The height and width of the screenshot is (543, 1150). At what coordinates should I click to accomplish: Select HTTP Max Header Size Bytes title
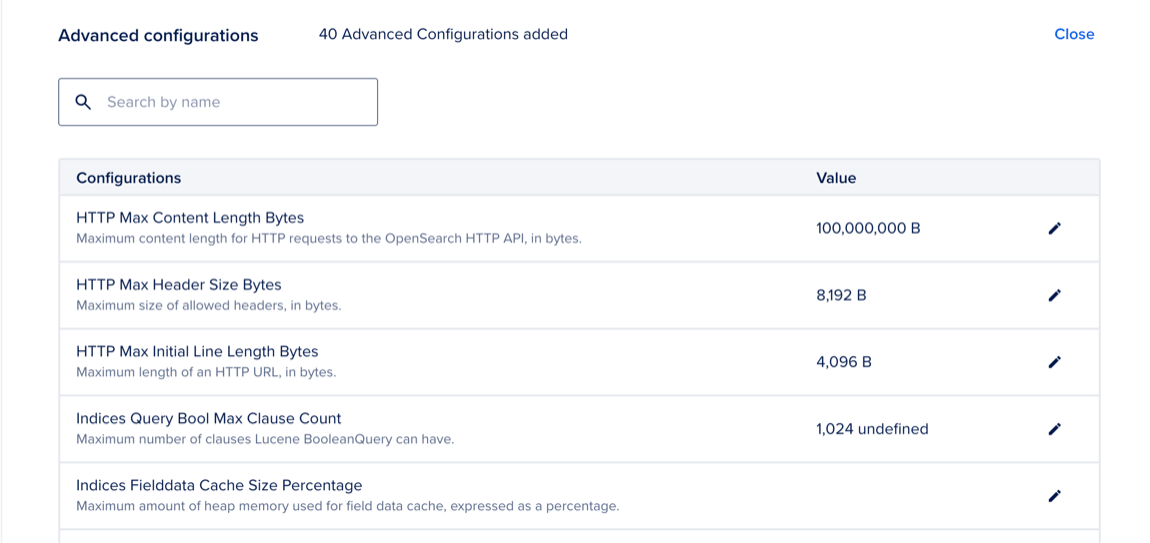(179, 285)
